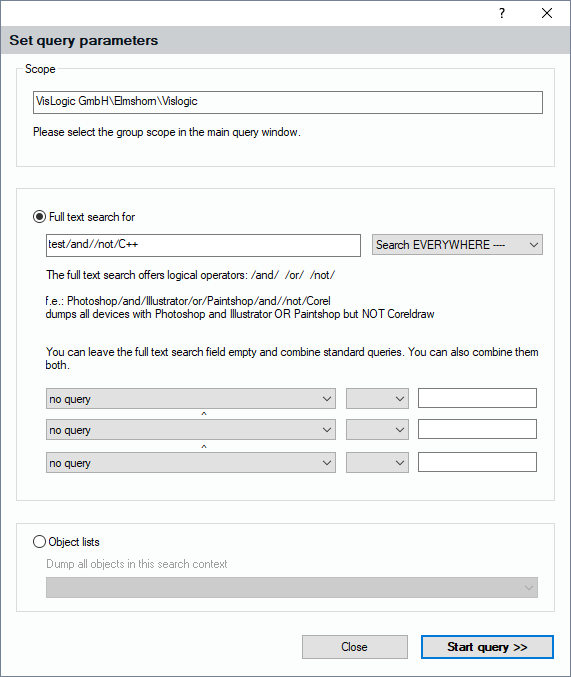Open the operator dropdown in third query row
This screenshot has height=677, width=571.
(377, 462)
